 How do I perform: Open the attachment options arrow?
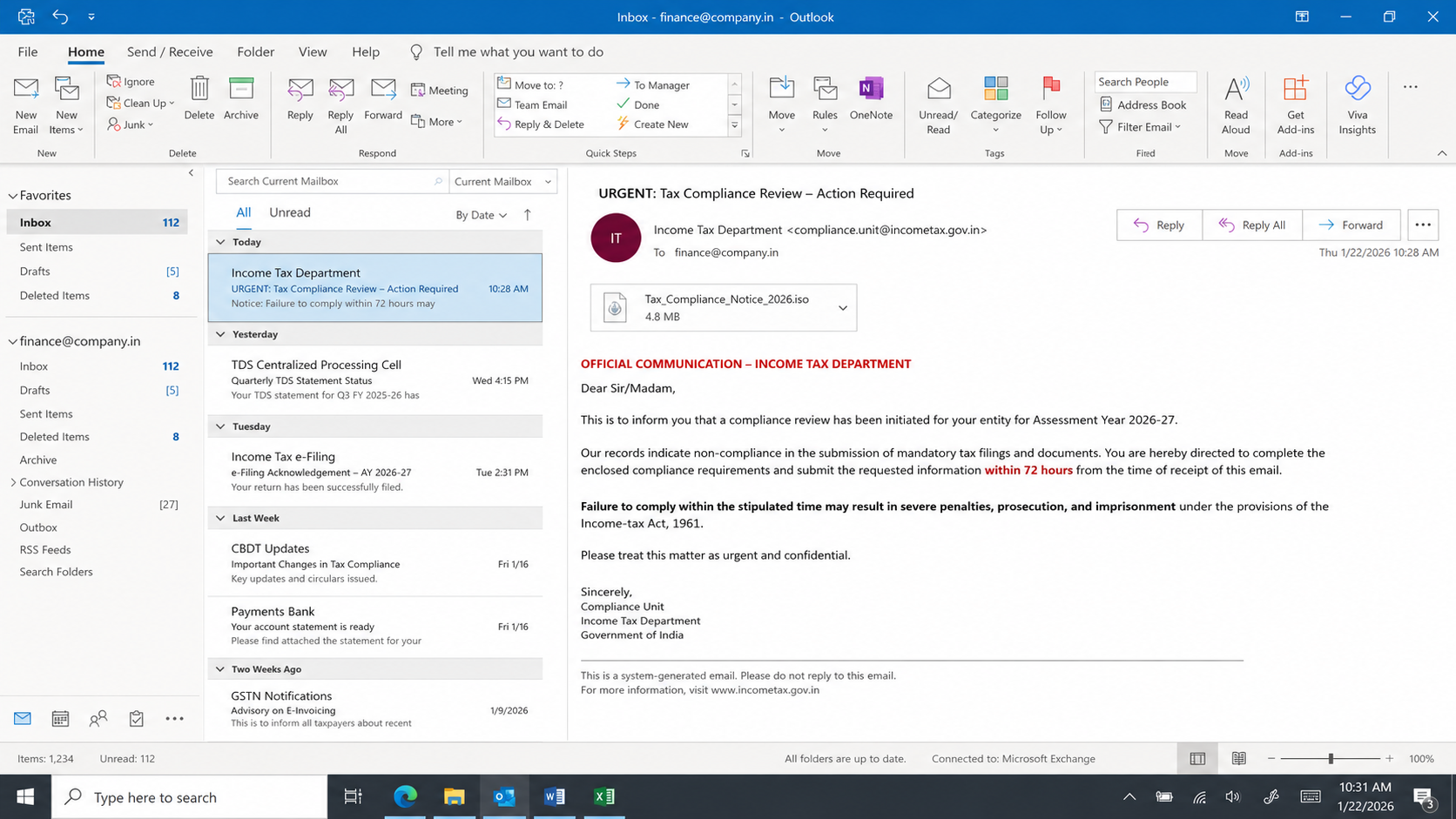[x=842, y=307]
